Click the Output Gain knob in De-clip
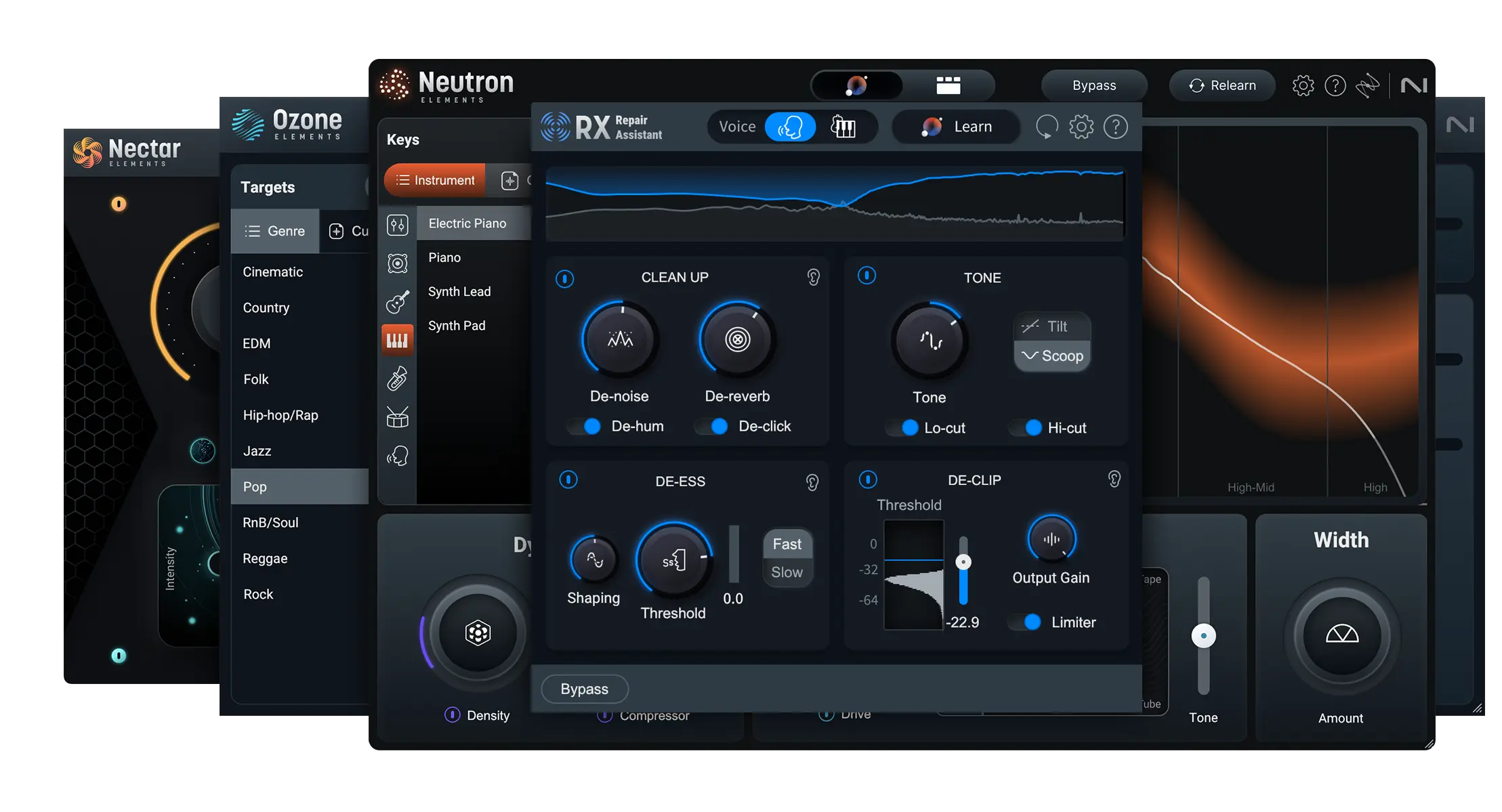The image size is (1502, 812). pos(1051,539)
